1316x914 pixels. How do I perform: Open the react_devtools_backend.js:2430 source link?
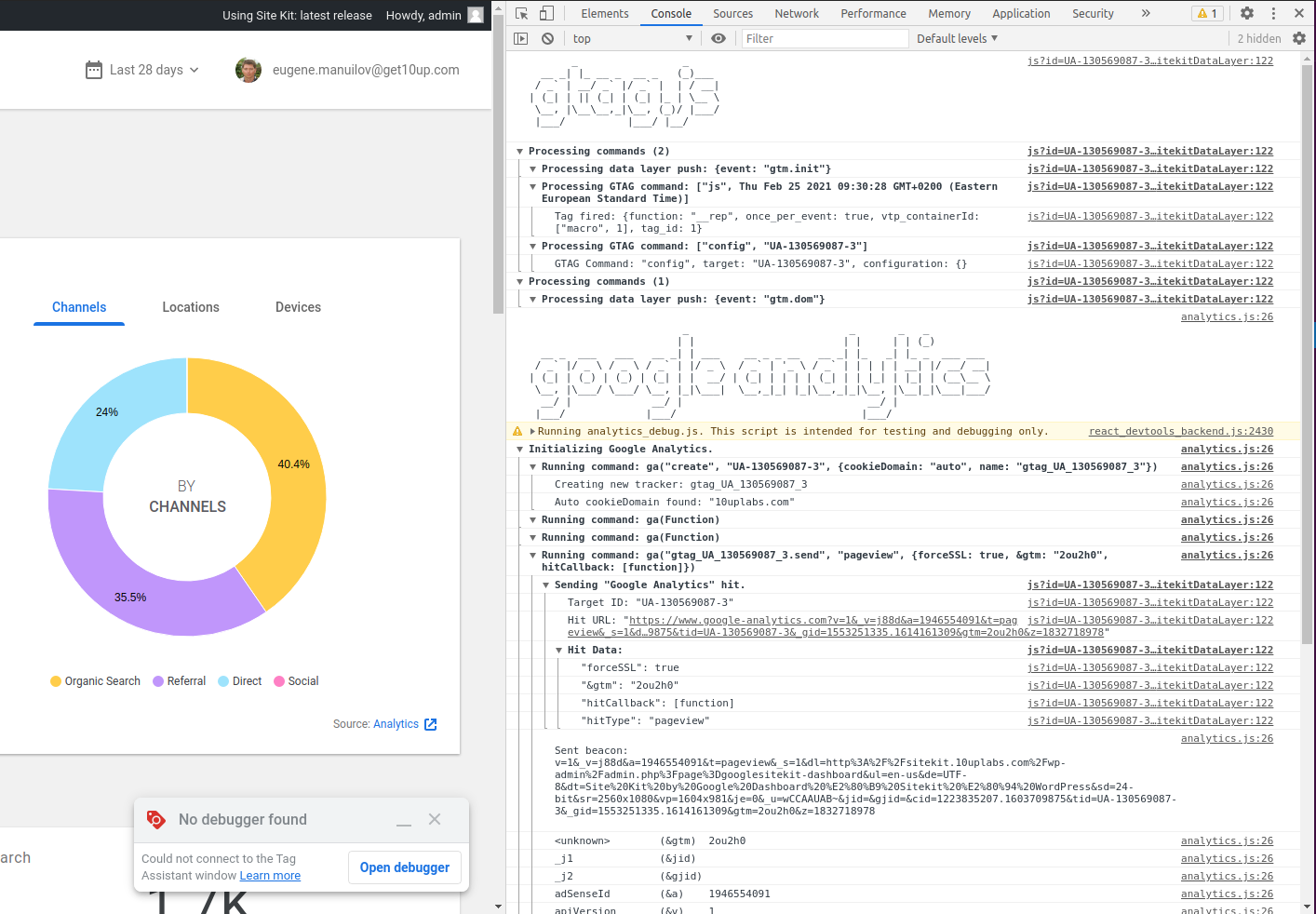click(1181, 431)
